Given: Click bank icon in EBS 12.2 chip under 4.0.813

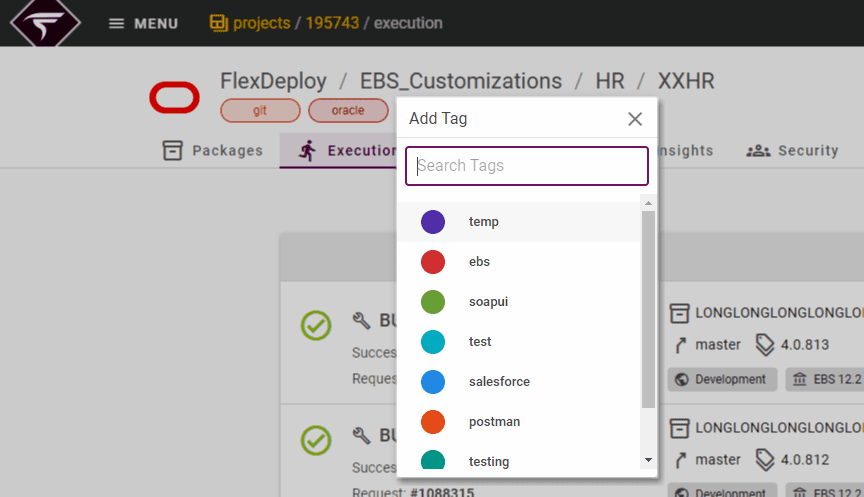Looking at the screenshot, I should click(x=800, y=380).
